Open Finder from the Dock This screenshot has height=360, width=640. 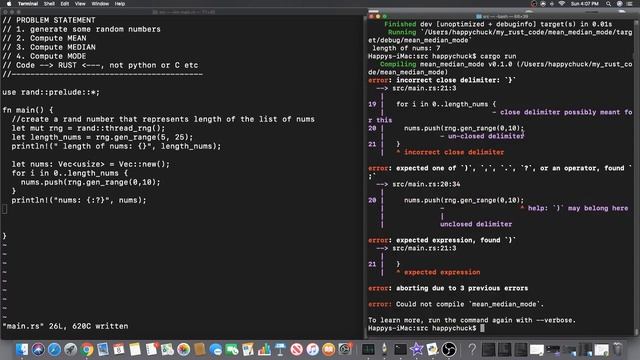pos(22,349)
